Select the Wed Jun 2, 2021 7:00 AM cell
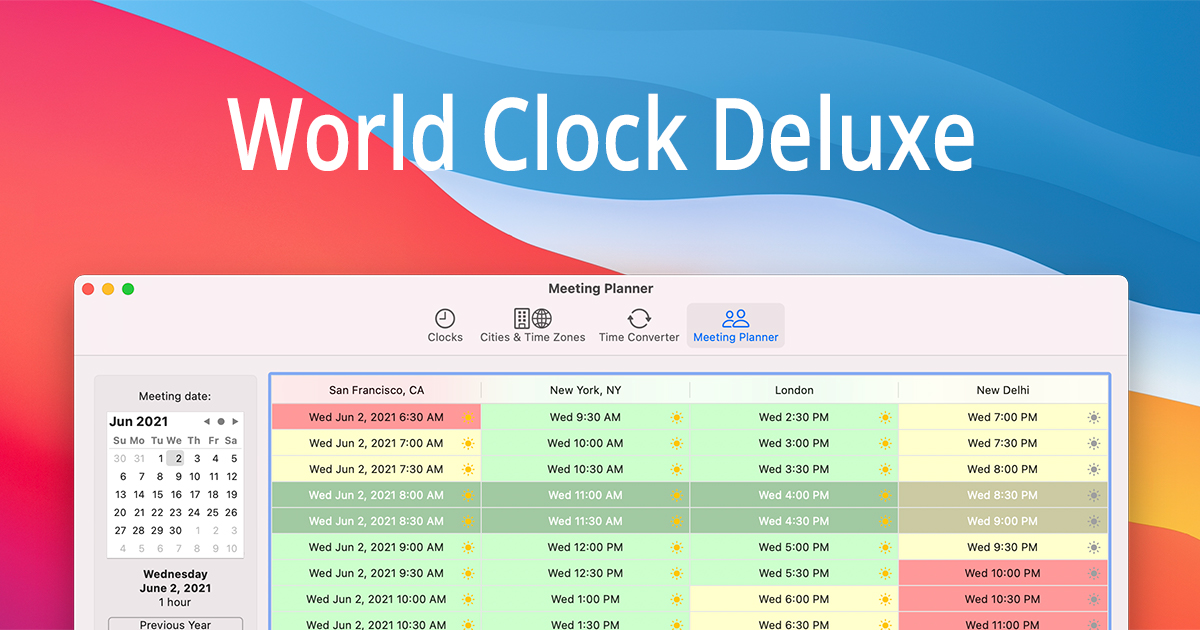The width and height of the screenshot is (1200, 630). [376, 443]
